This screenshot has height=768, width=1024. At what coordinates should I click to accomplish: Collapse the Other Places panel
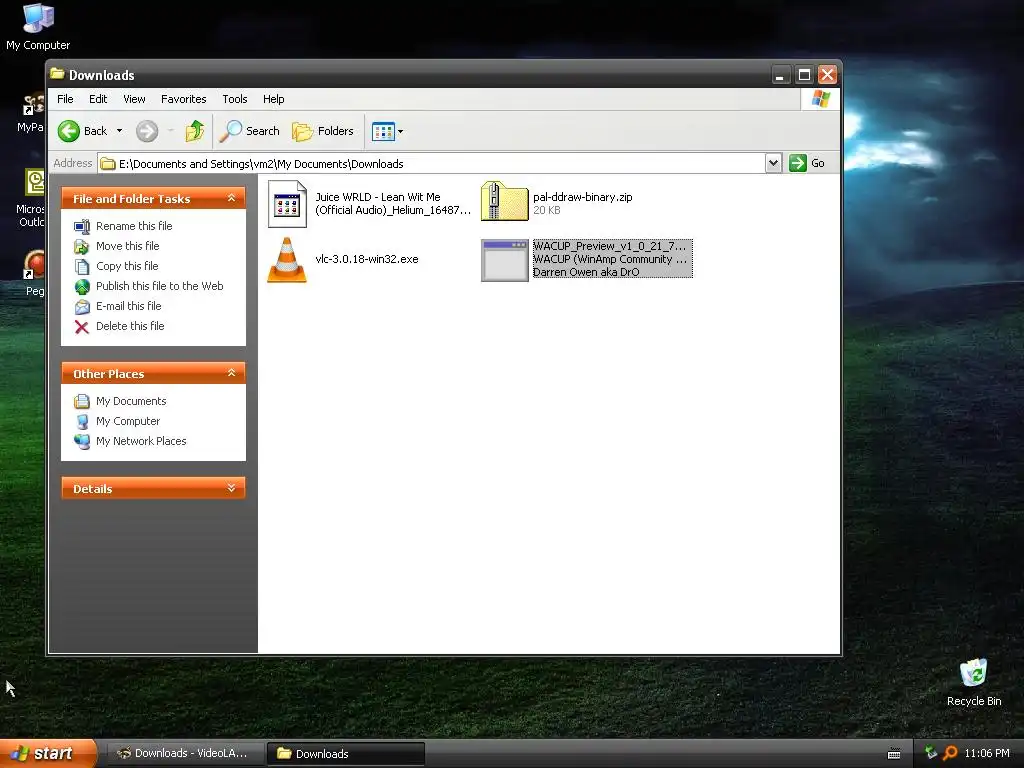tap(231, 373)
